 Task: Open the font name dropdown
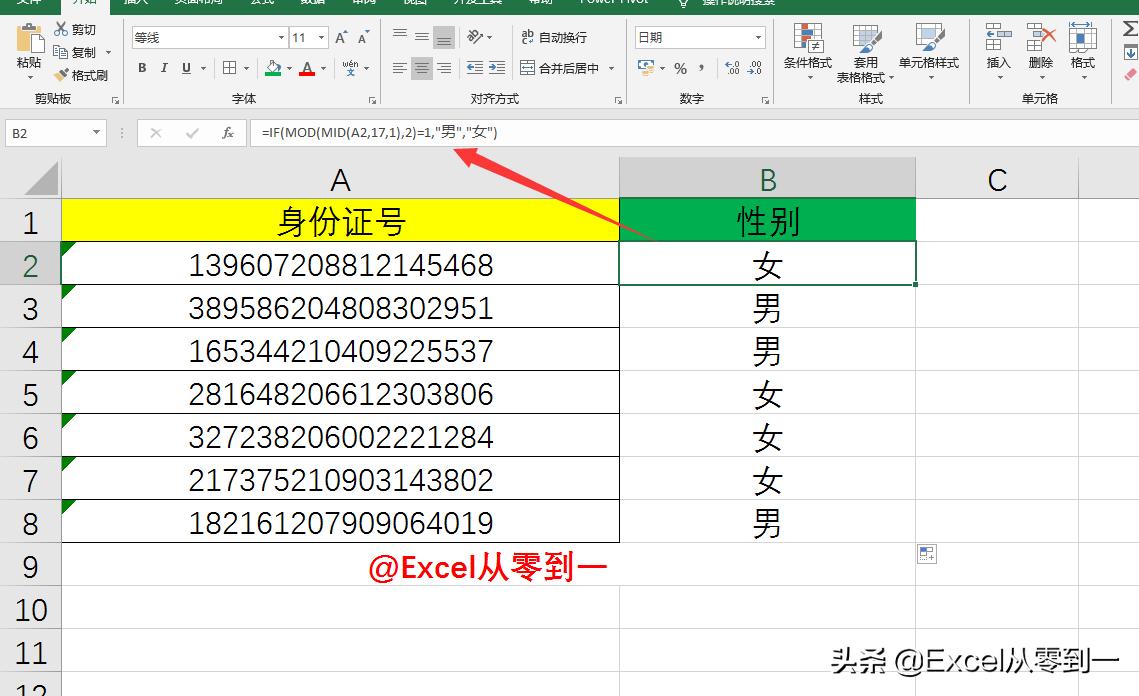[x=280, y=36]
